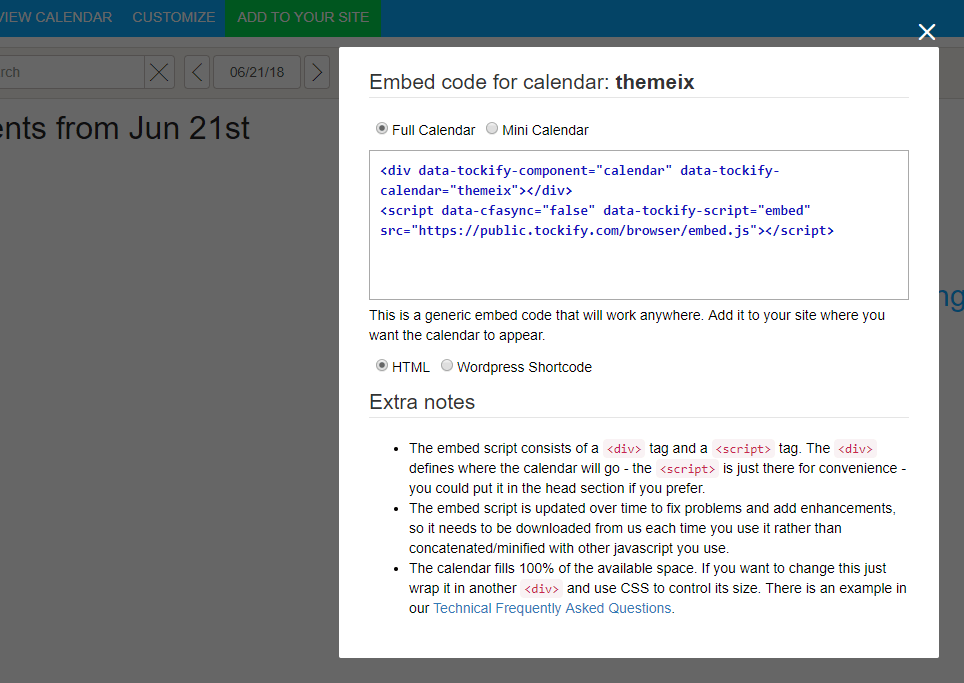Select the Full Calendar radio option

[x=382, y=129]
